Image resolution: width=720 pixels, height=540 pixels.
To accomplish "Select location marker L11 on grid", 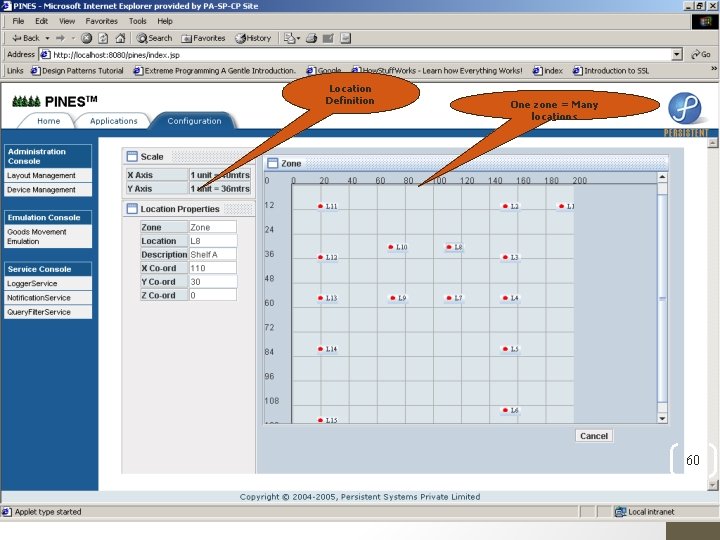I will pos(327,206).
